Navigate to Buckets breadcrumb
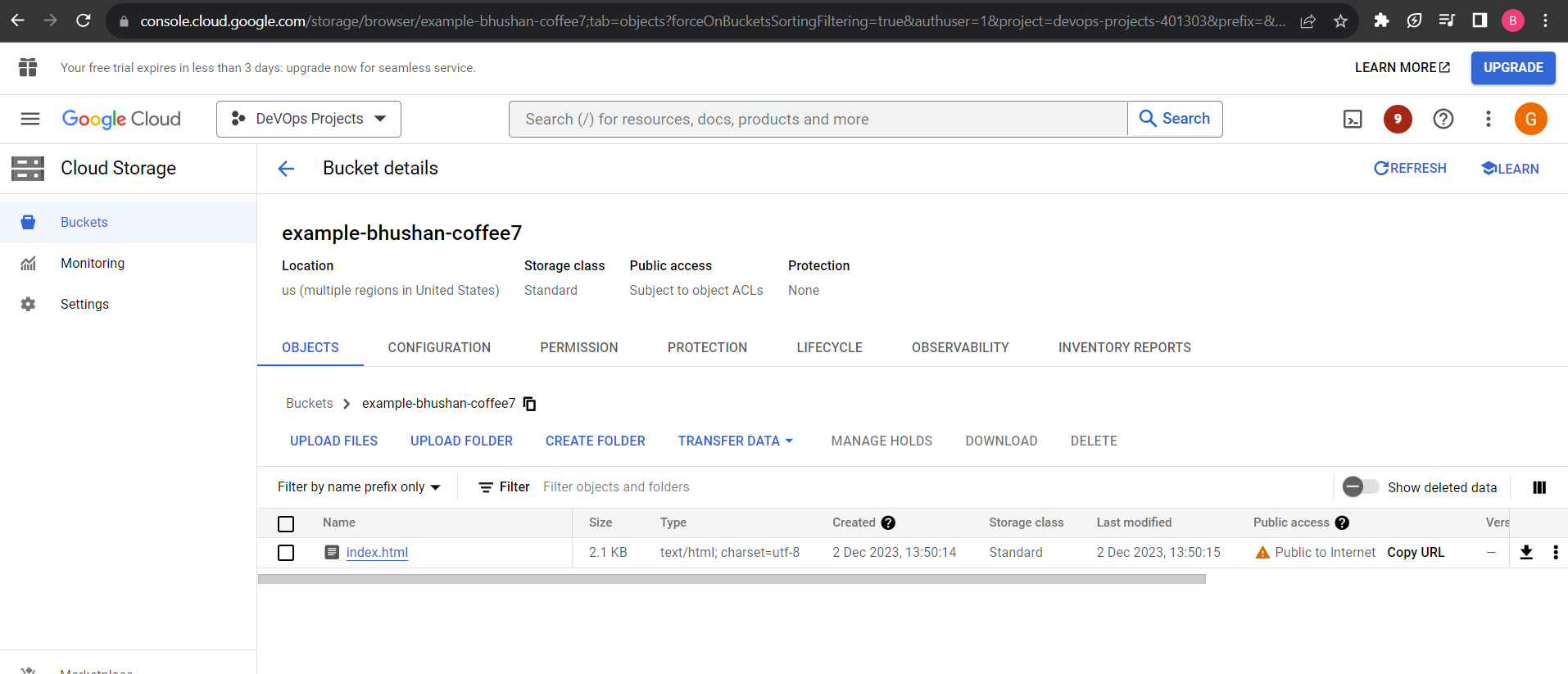 pos(309,403)
